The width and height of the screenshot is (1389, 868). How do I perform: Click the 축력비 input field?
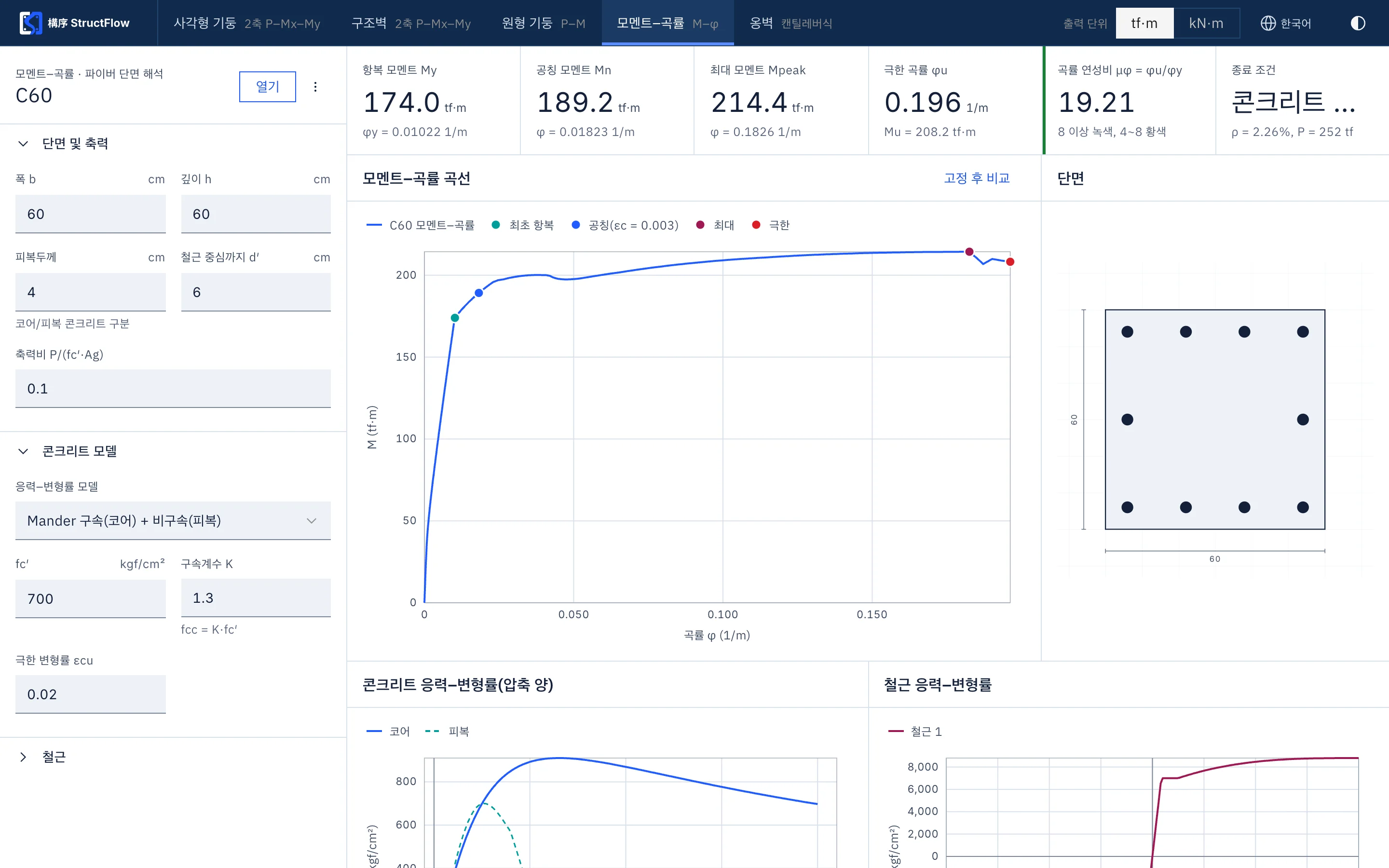173,389
